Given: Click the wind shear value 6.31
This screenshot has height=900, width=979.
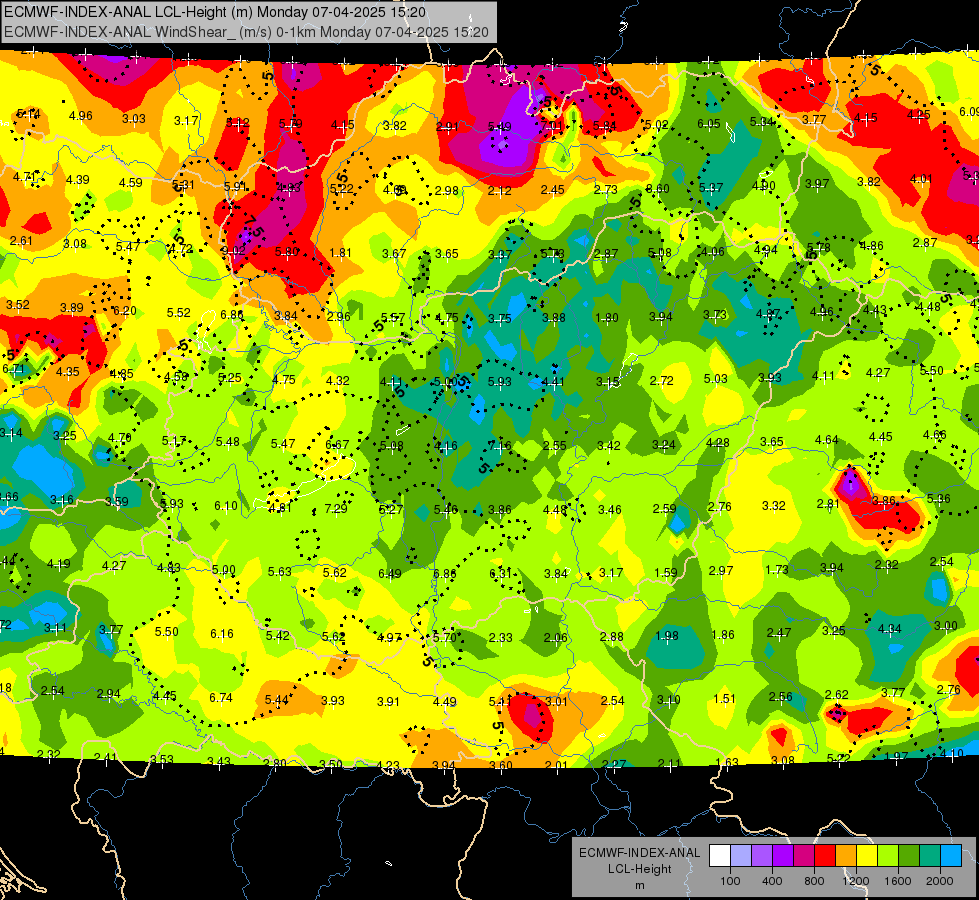Looking at the screenshot, I should [501, 573].
